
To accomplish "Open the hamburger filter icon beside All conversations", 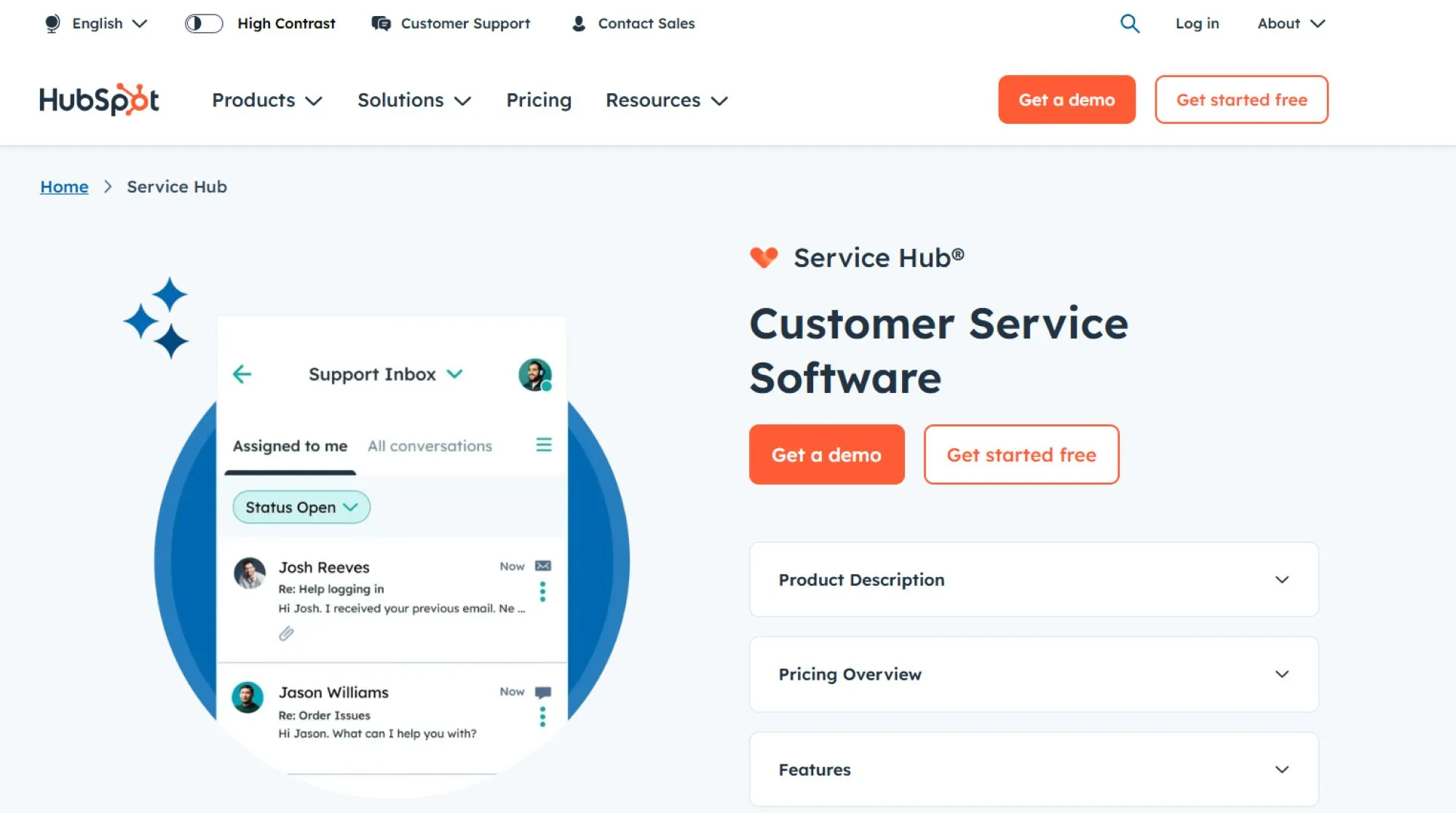I will click(x=544, y=445).
